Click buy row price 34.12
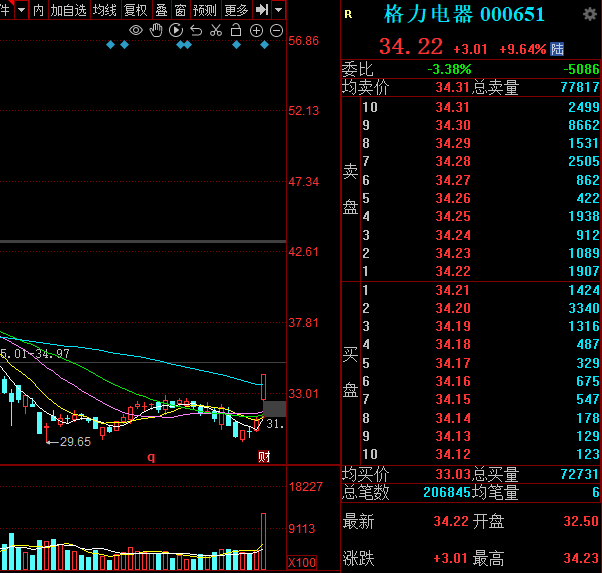 (453, 454)
